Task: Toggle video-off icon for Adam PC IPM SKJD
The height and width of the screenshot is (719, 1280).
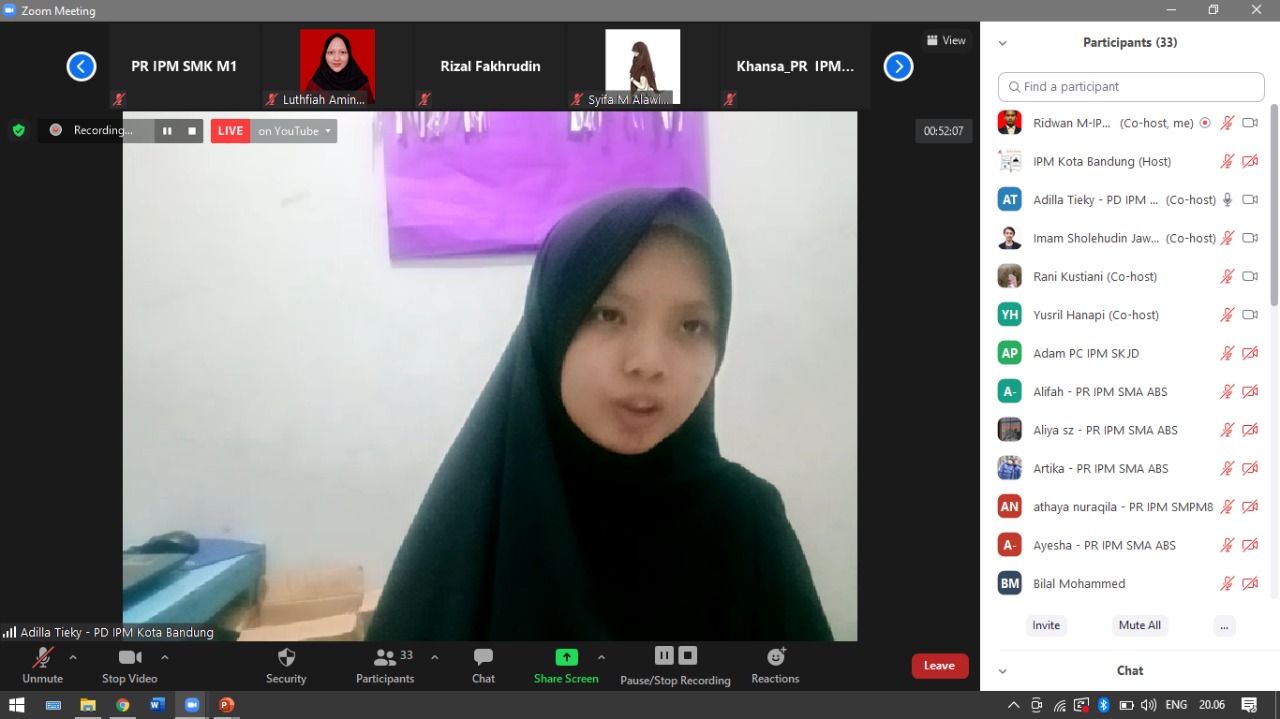Action: pos(1250,353)
